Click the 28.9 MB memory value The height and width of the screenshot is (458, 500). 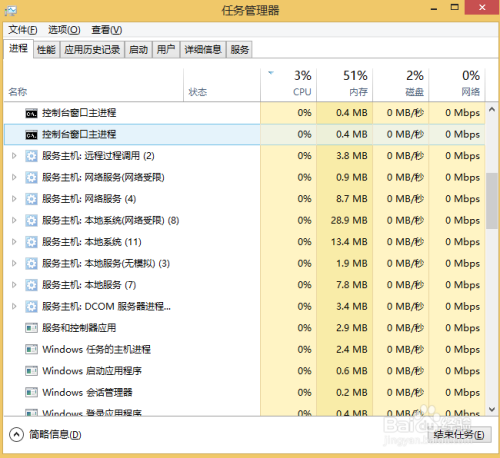[349, 220]
